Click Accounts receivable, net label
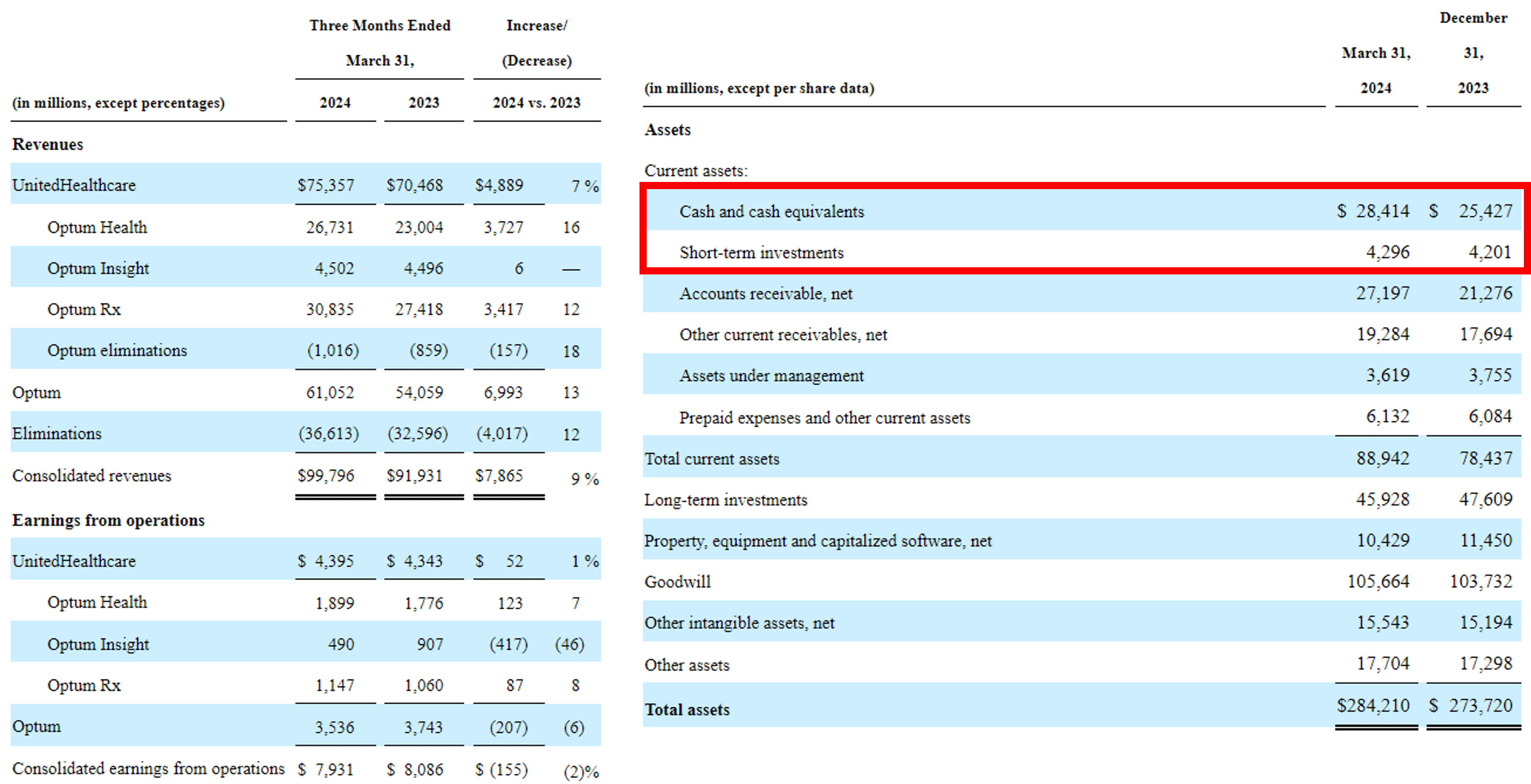Viewport: 1531px width, 784px height. tap(766, 294)
